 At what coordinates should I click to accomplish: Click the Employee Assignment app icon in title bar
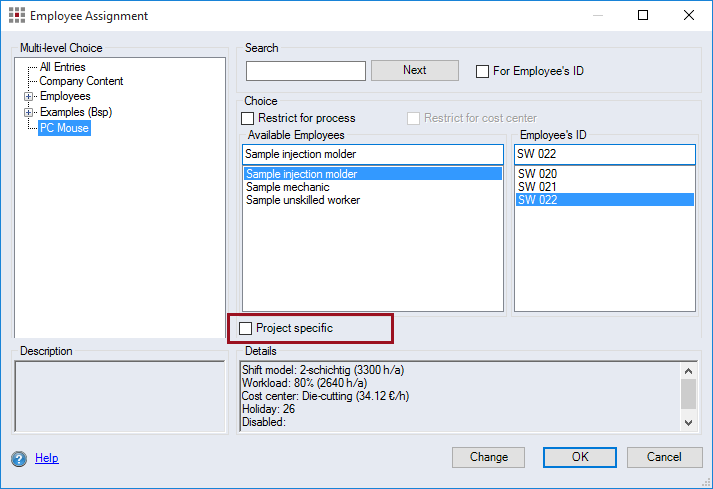click(16, 16)
